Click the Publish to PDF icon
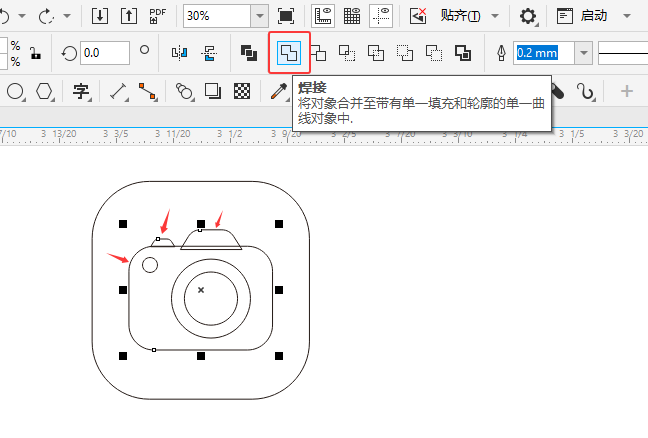The width and height of the screenshot is (648, 438). [x=157, y=16]
